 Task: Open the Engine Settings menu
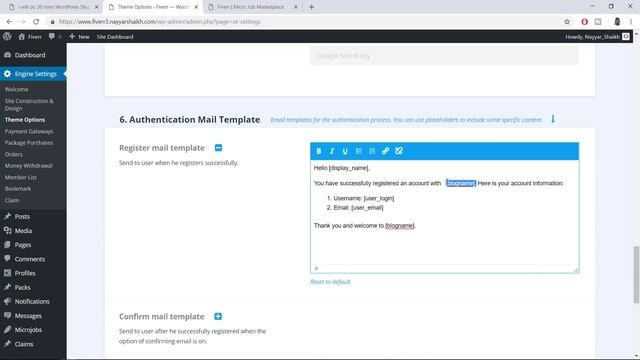pos(33,74)
